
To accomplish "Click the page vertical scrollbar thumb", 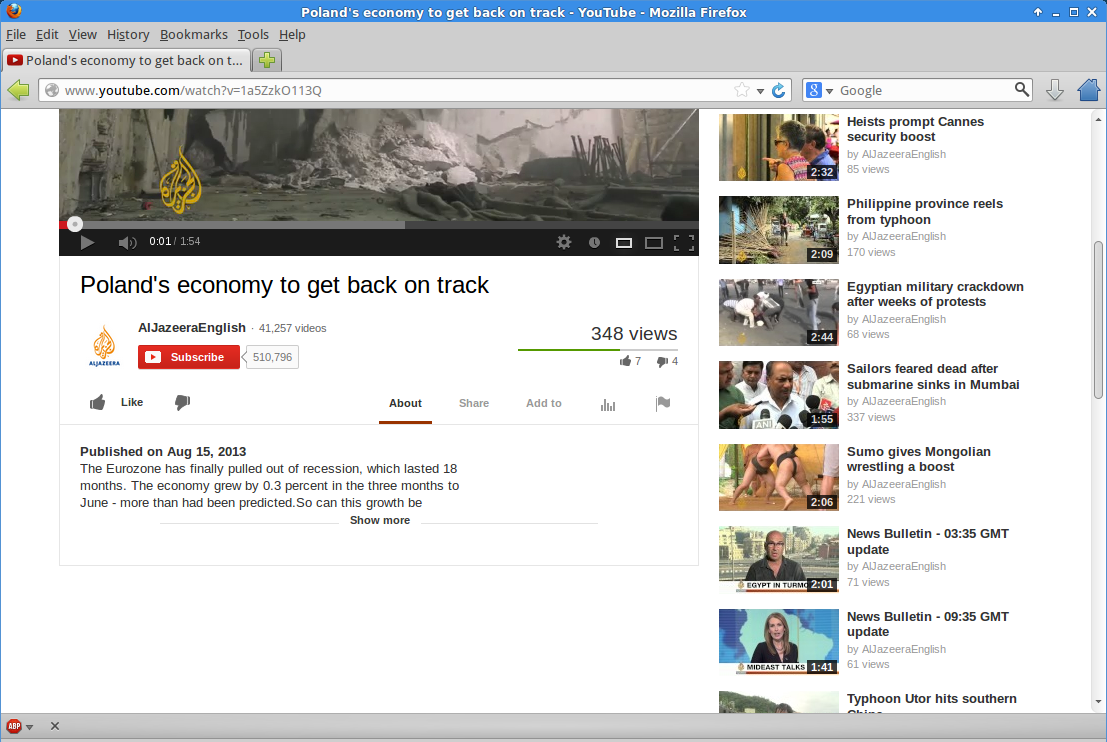I will (1098, 320).
